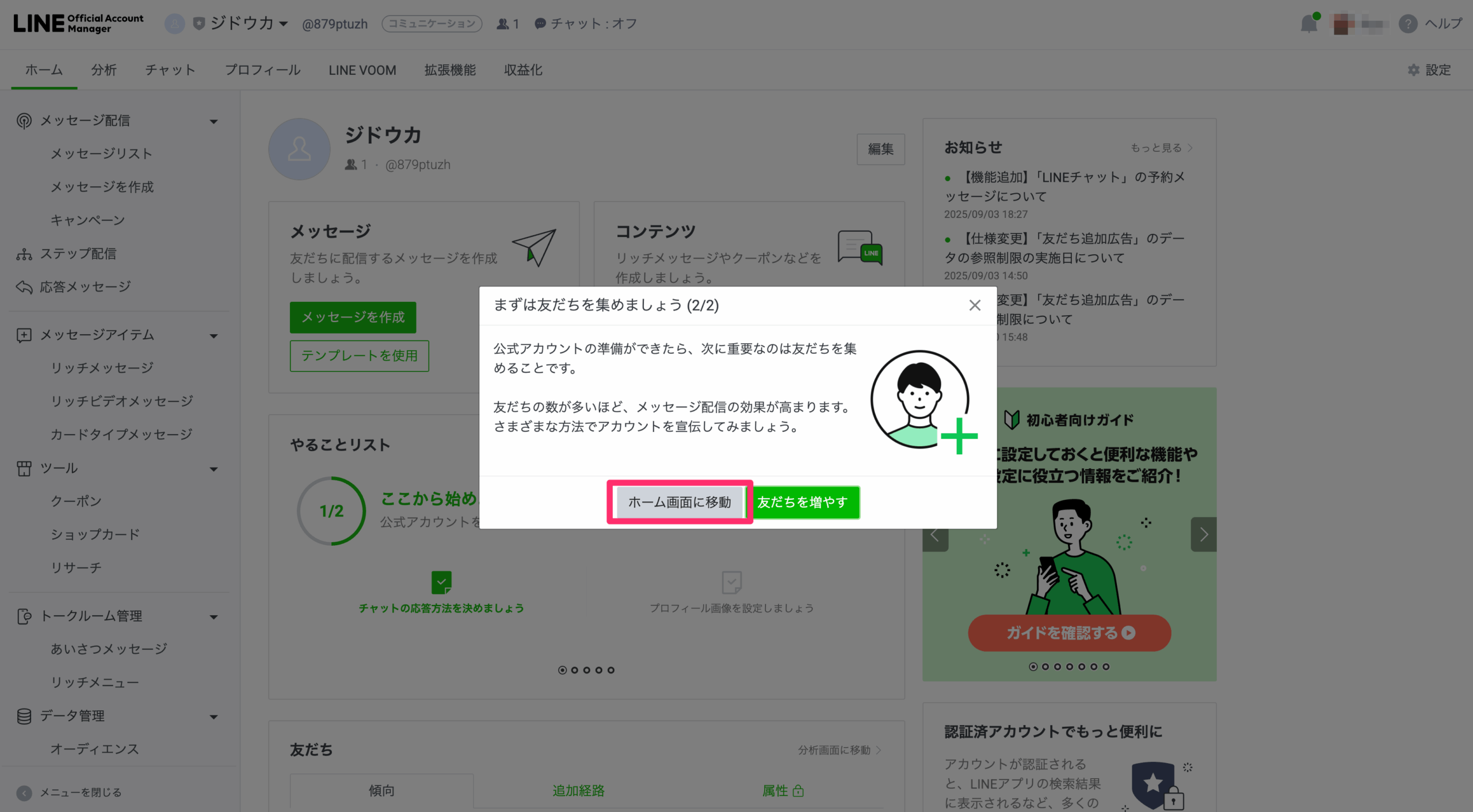The width and height of the screenshot is (1473, 812).
Task: Click the トークルーム管理 icon
Action: pos(24,616)
